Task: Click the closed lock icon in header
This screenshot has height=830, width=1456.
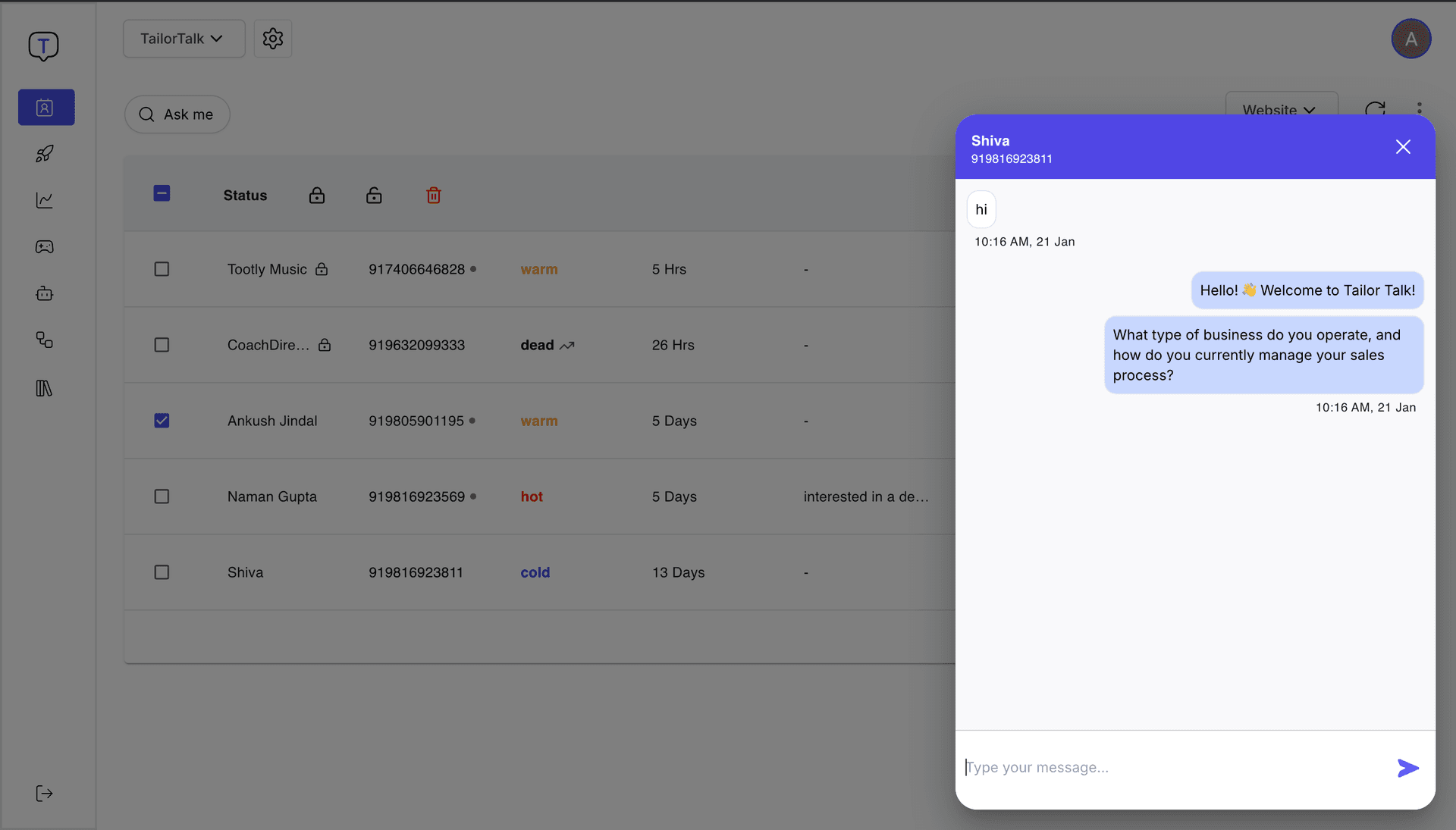Action: [317, 196]
